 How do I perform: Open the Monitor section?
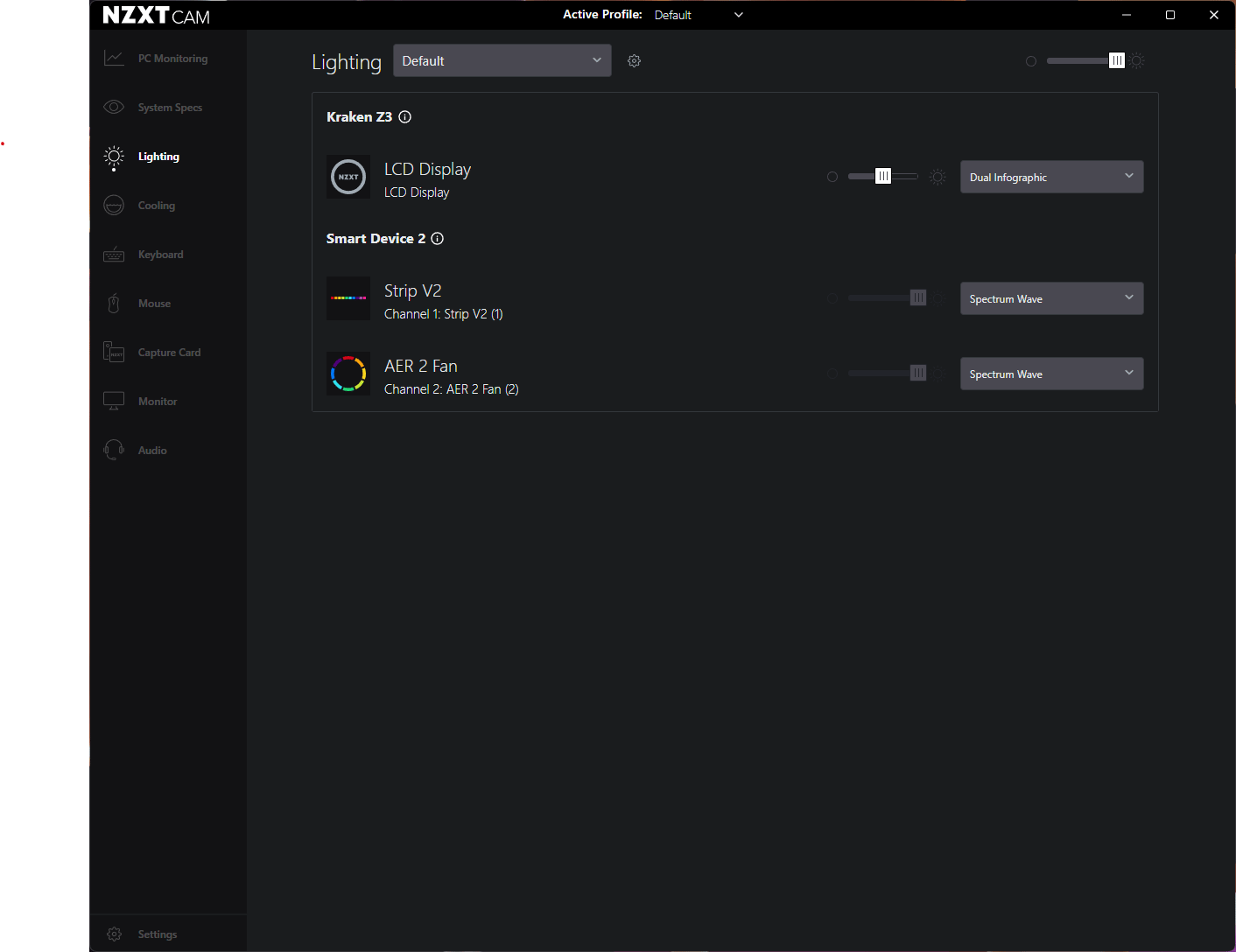pyautogui.click(x=158, y=402)
